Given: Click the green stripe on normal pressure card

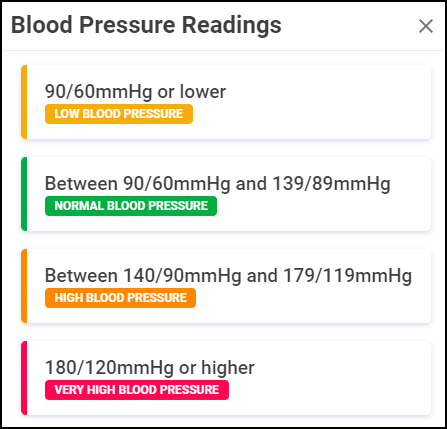Looking at the screenshot, I should [24, 194].
